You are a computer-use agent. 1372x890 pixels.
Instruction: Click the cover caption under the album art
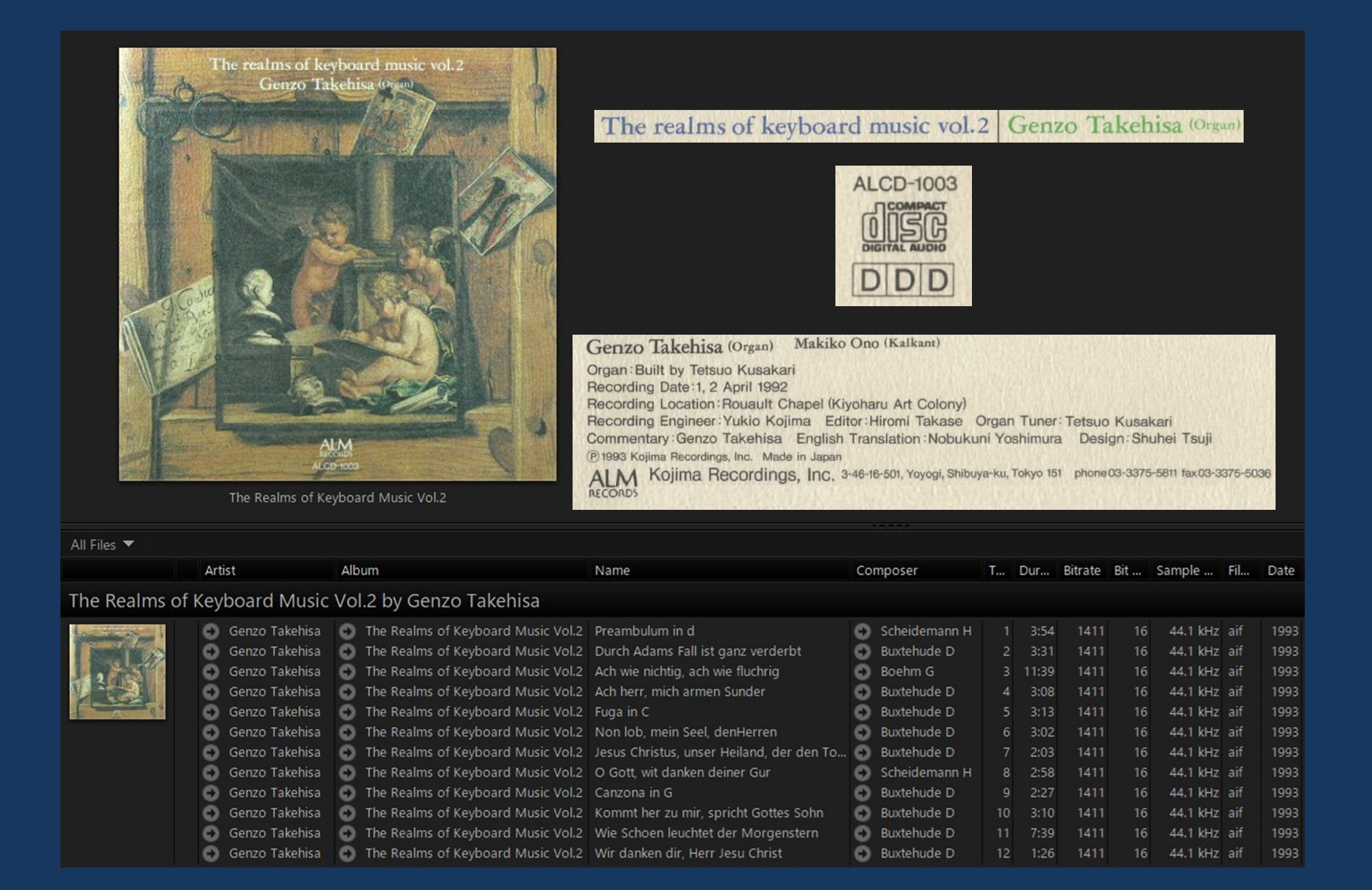[338, 498]
